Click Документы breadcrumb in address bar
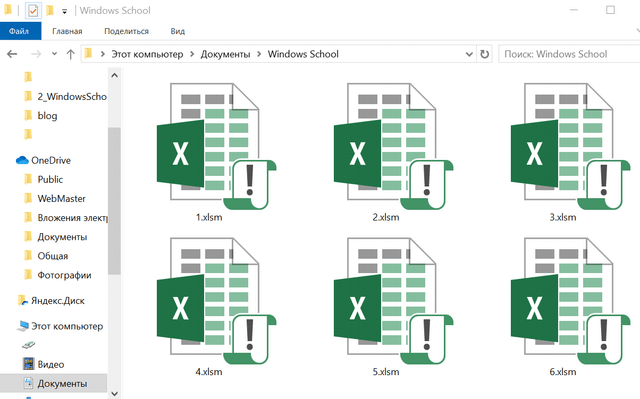 click(225, 54)
